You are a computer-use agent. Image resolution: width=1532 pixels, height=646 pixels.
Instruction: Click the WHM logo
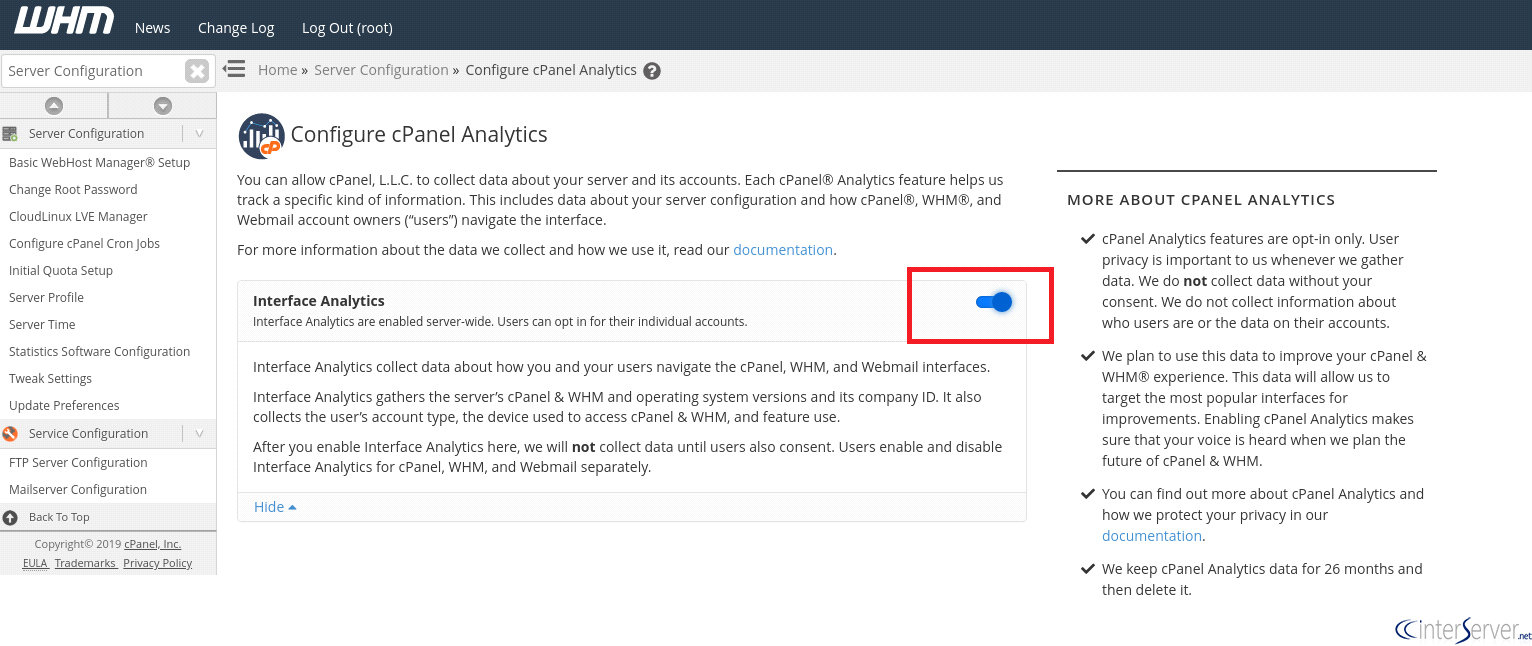tap(64, 21)
